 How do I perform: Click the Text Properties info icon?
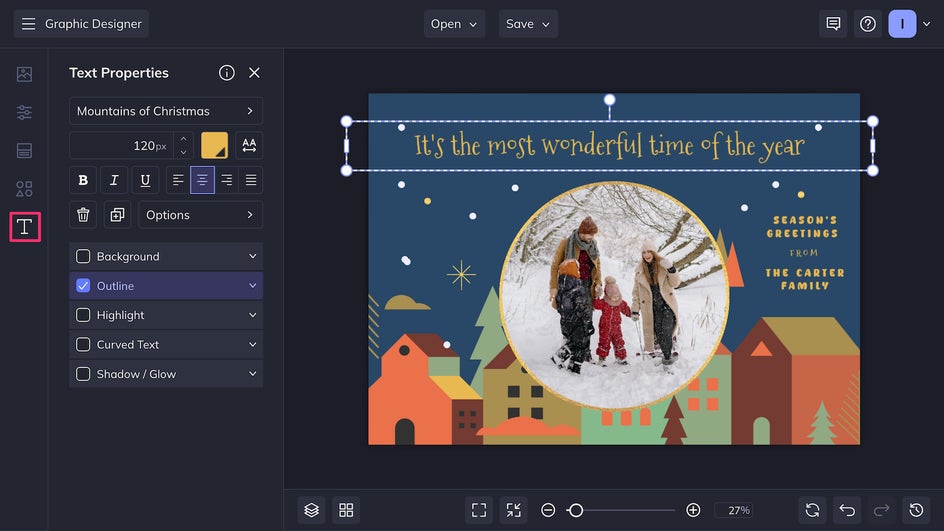(226, 73)
